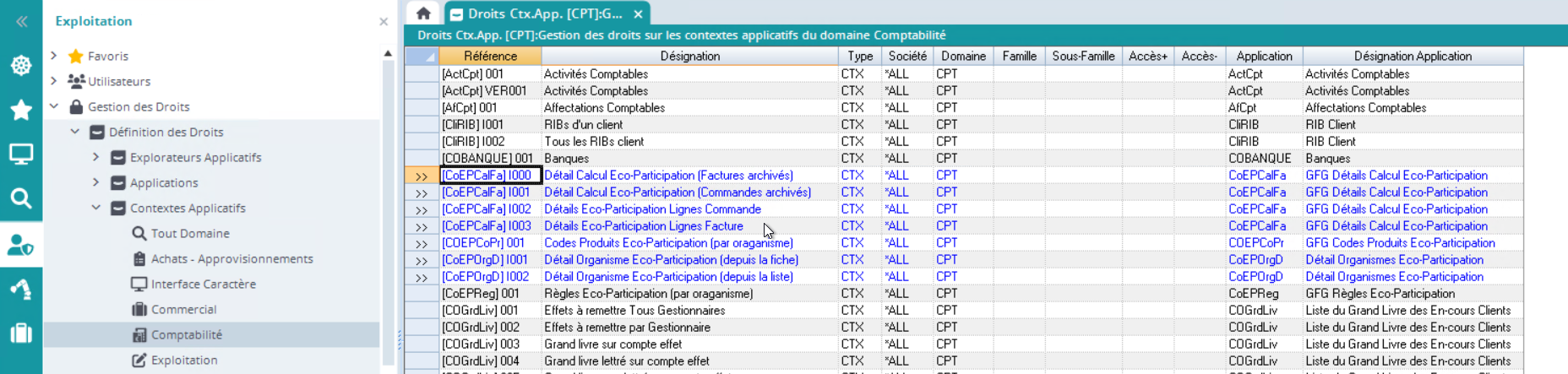Select cell [CoEPCalFa] I000 reference
Viewport: 1568px width, 374px height.
tap(491, 176)
